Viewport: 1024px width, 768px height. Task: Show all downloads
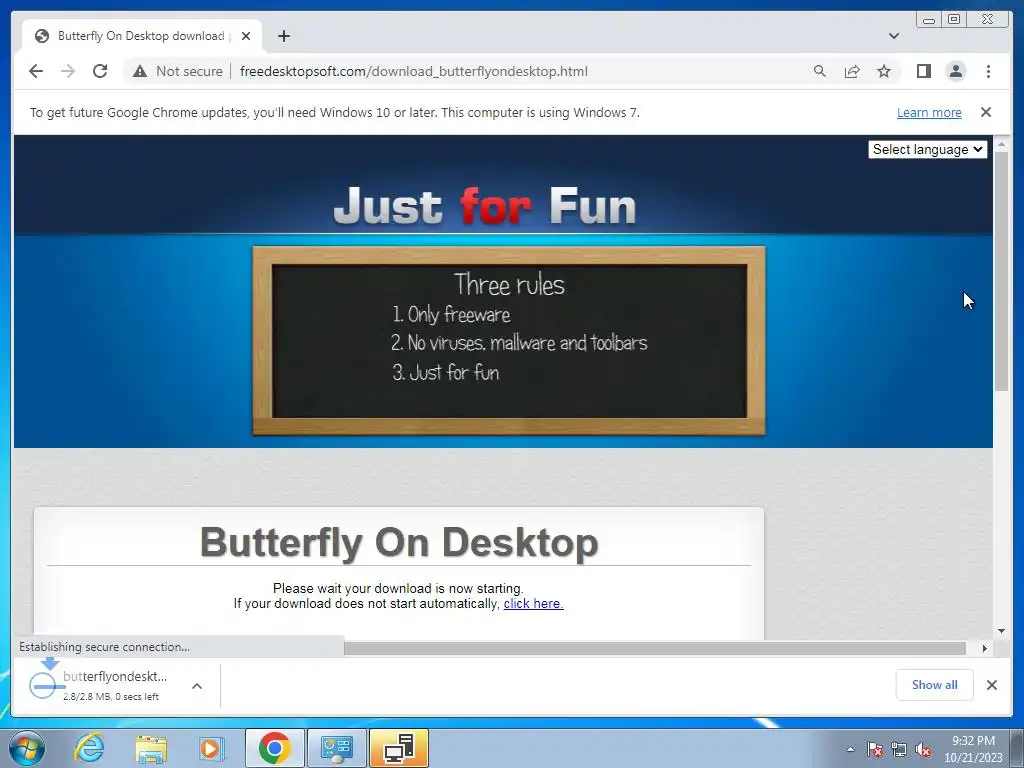pos(935,684)
